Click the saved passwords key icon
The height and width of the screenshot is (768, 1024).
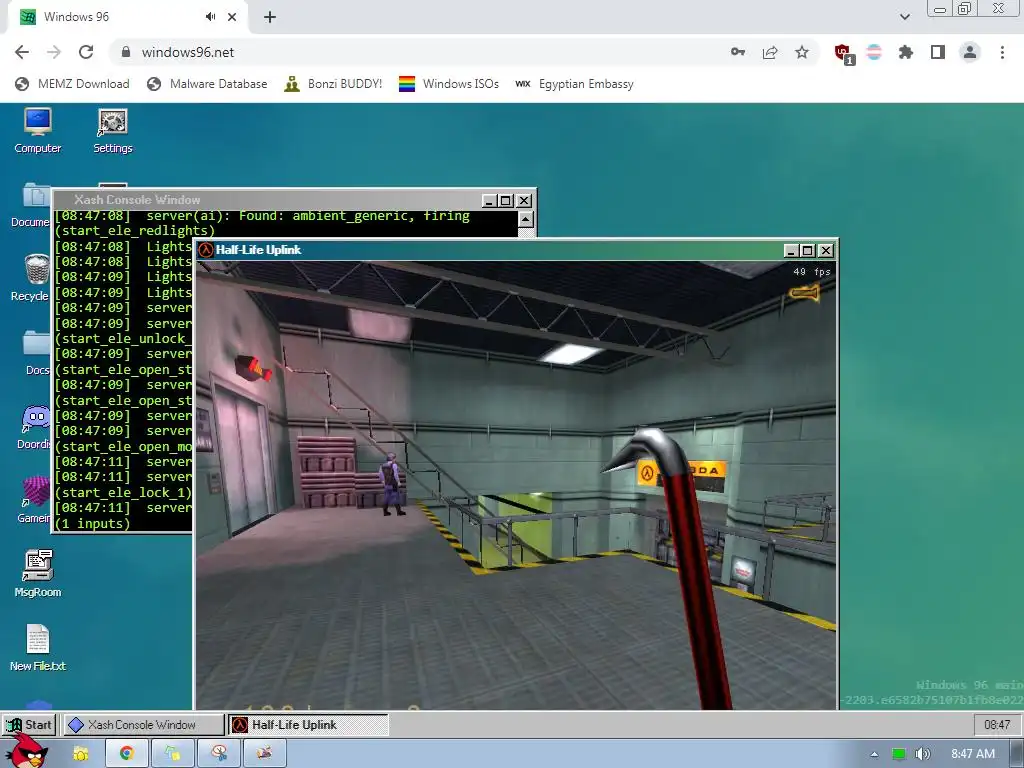(x=738, y=52)
